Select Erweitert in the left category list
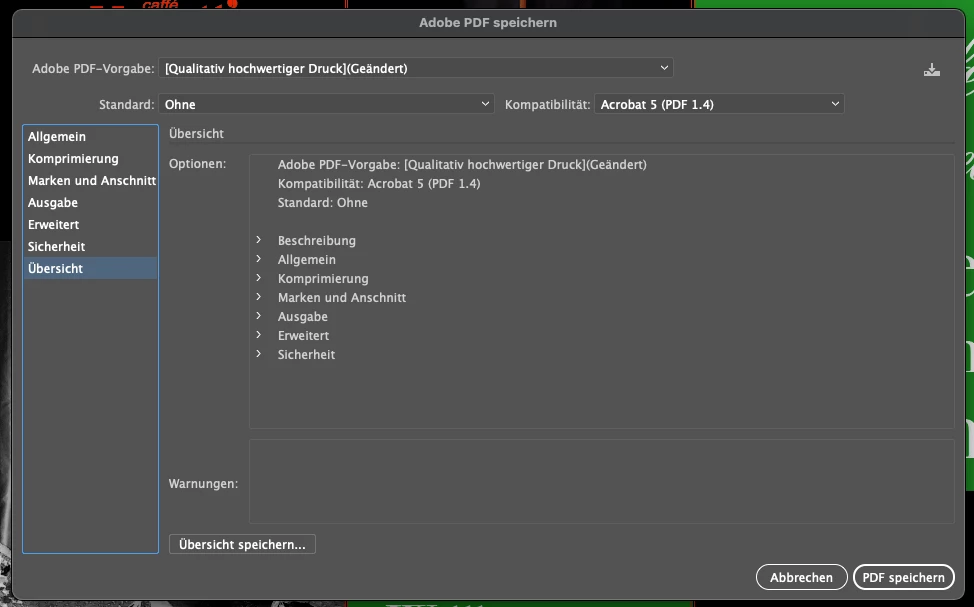This screenshot has height=607, width=974. [x=90, y=224]
